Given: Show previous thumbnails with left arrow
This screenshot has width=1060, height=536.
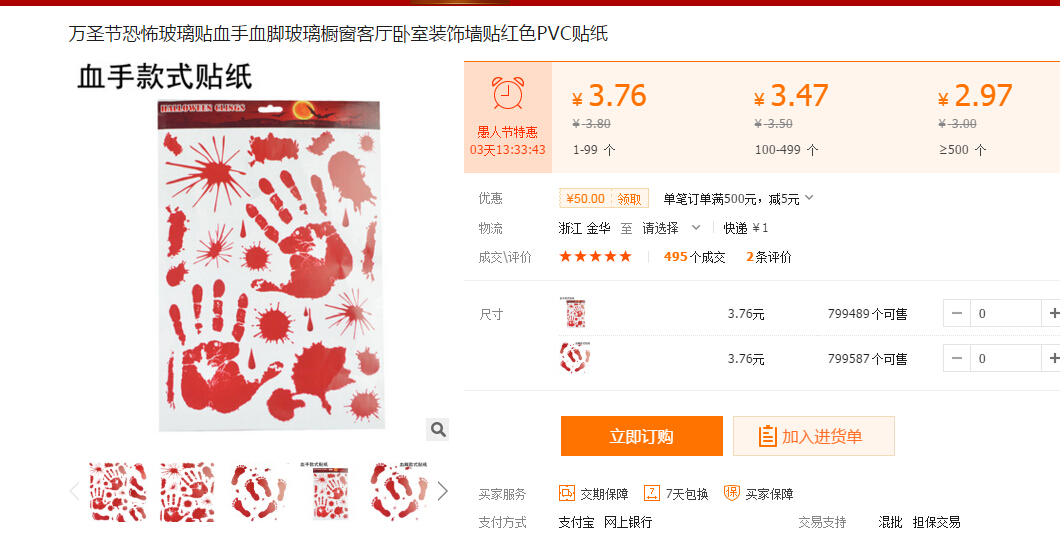Looking at the screenshot, I should click(74, 491).
